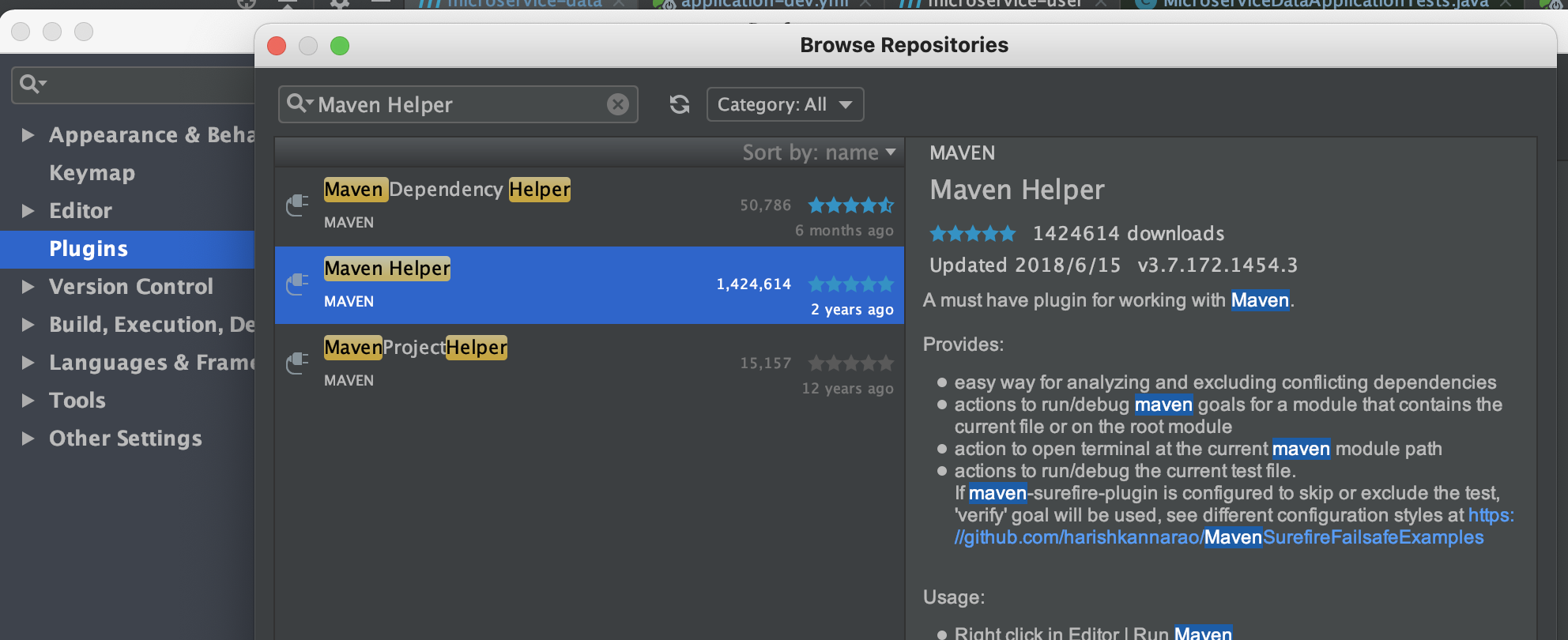Expand the Version Control section
The width and height of the screenshot is (1568, 640).
click(28, 287)
